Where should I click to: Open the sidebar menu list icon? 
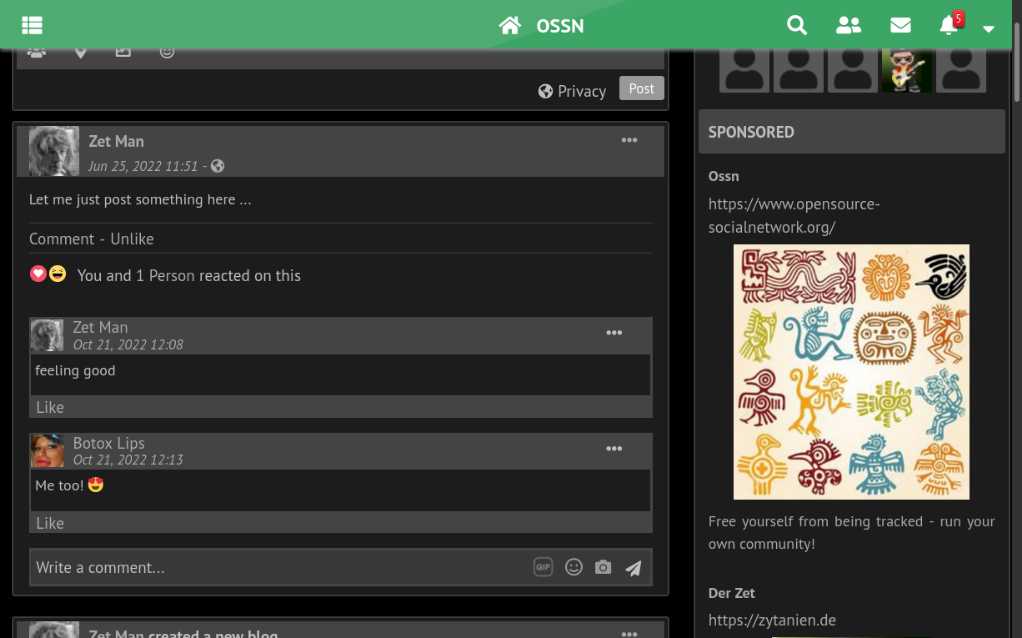(x=32, y=25)
